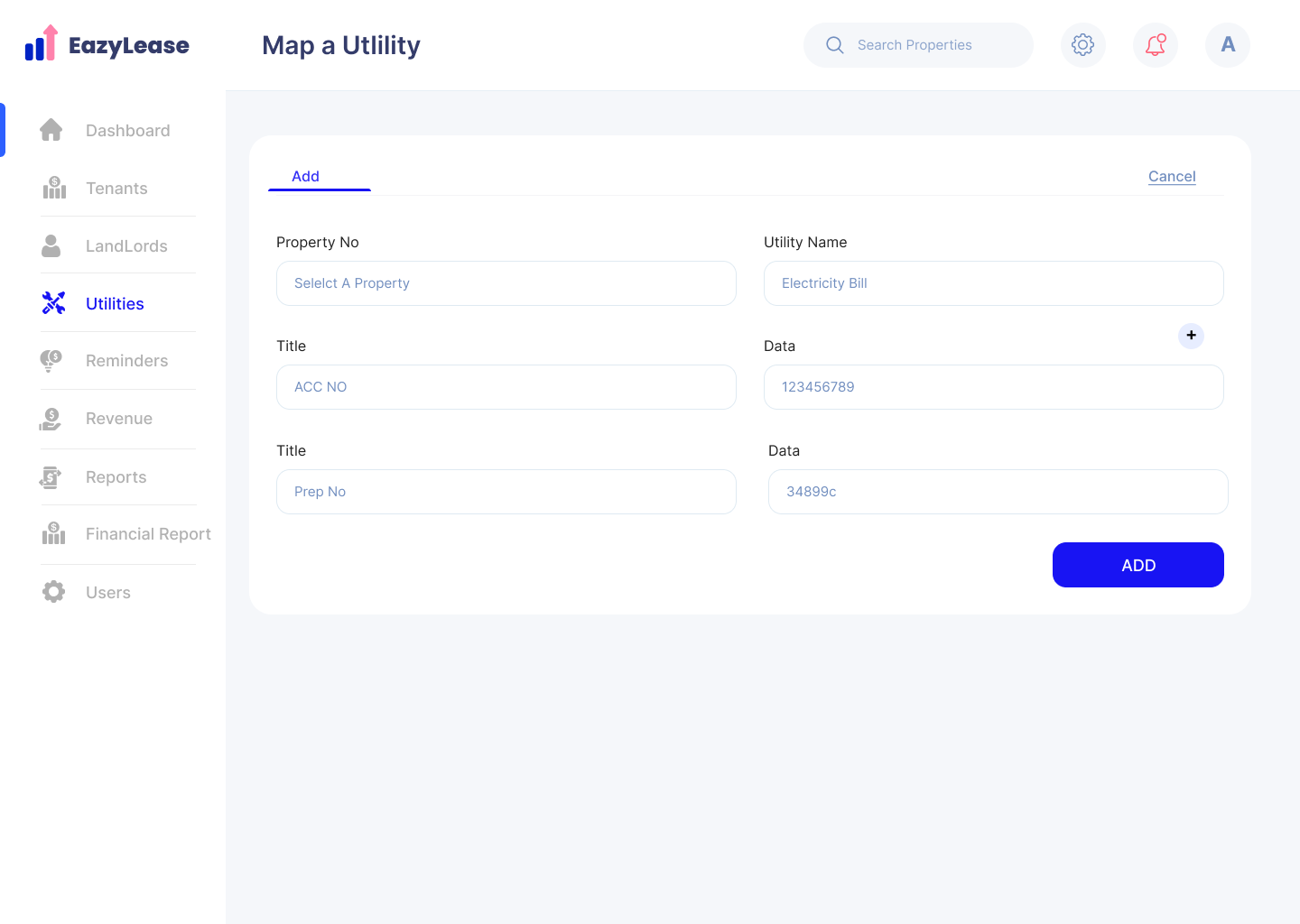Open notifications bell icon
Image resolution: width=1300 pixels, height=924 pixels.
(1155, 45)
